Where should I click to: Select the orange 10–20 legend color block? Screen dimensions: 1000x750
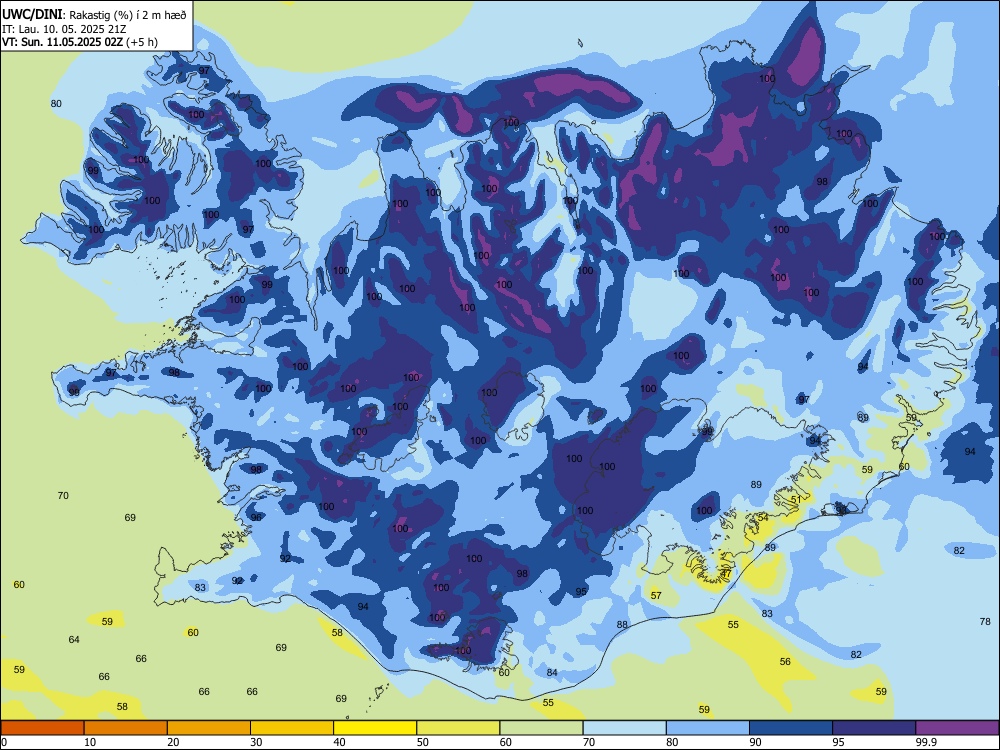[x=126, y=728]
